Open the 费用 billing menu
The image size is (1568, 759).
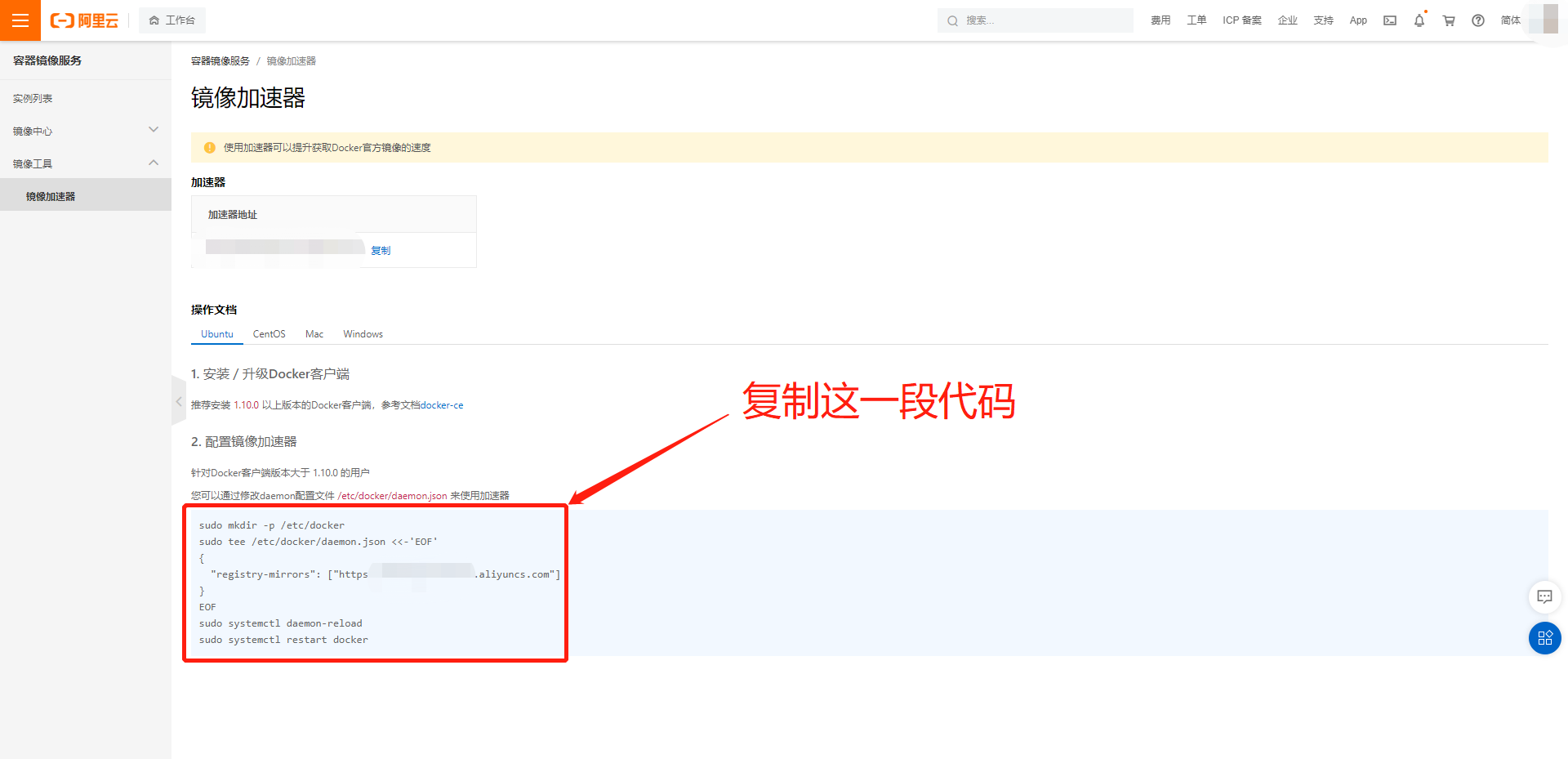1160,20
